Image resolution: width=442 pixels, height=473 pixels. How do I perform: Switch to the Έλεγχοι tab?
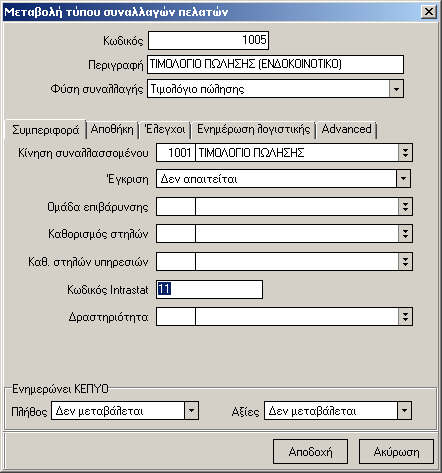165,129
